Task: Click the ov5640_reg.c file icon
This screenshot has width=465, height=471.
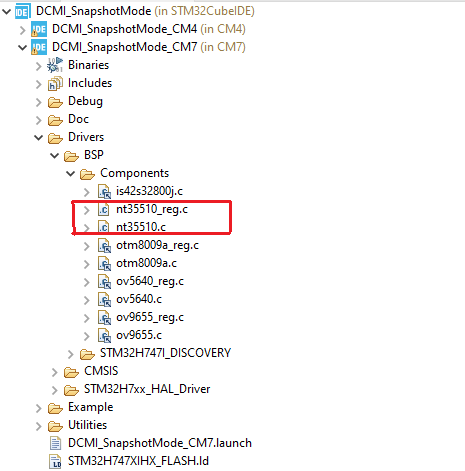Action: [x=104, y=282]
